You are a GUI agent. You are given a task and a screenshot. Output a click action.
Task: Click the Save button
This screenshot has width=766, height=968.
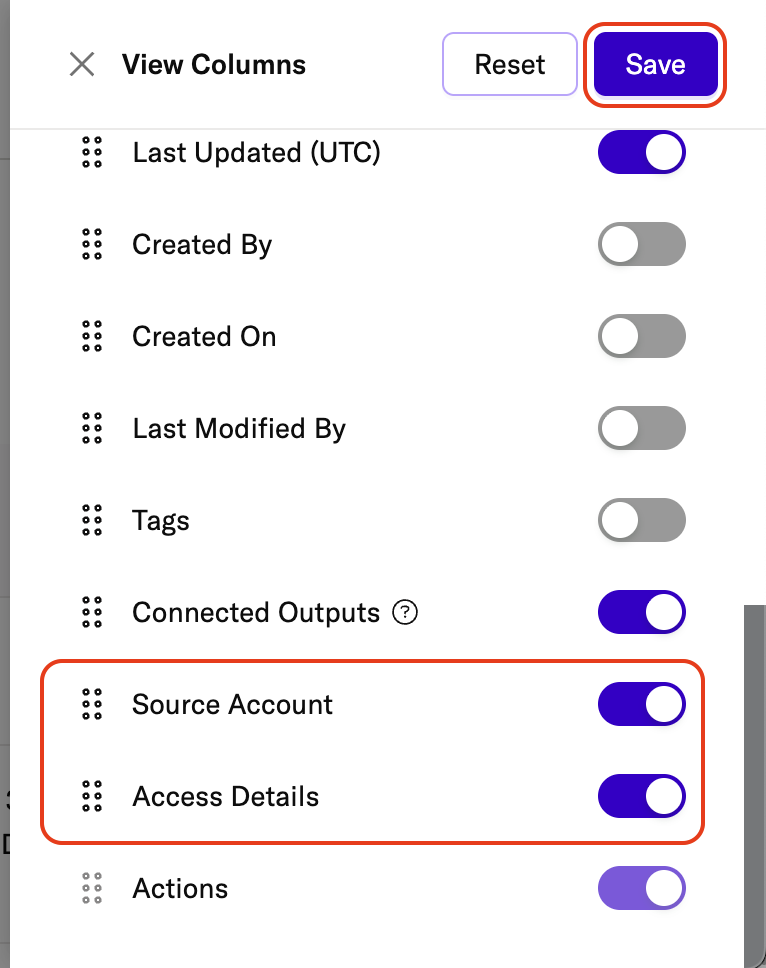(655, 65)
